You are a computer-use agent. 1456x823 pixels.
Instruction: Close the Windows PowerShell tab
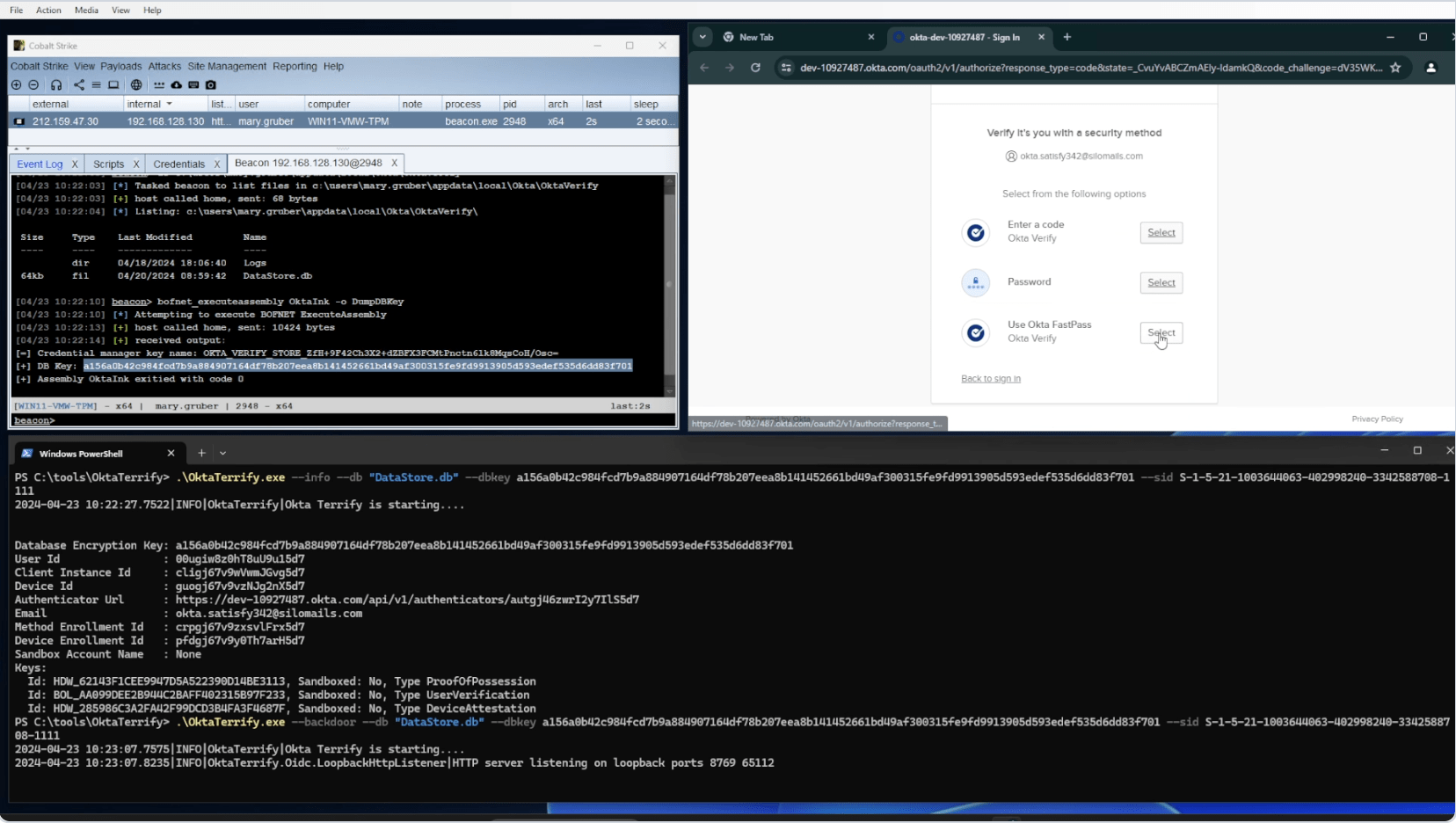click(x=171, y=453)
